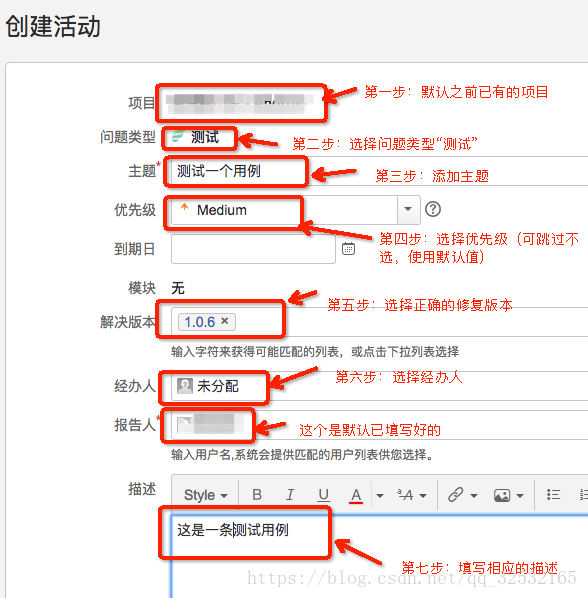Viewport: 588px width, 598px height.
Task: Open the more text formatting dropdown
Action: coord(411,495)
